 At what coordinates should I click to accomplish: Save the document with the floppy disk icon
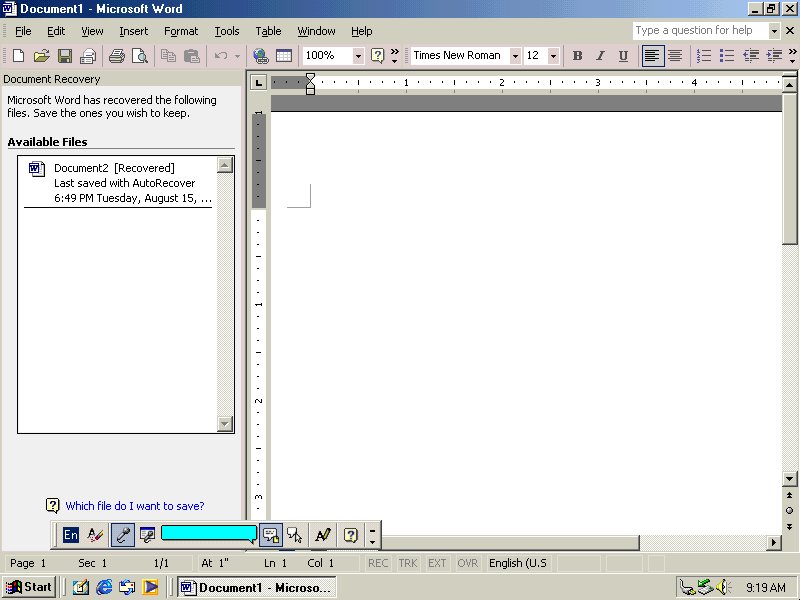(x=65, y=56)
